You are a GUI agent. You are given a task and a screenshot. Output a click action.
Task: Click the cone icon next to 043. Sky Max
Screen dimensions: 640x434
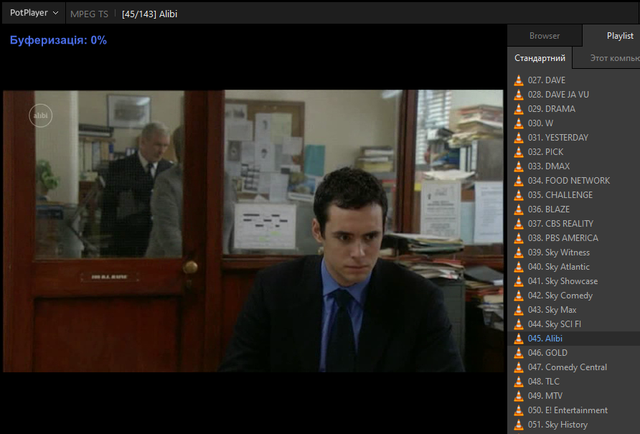(518, 309)
